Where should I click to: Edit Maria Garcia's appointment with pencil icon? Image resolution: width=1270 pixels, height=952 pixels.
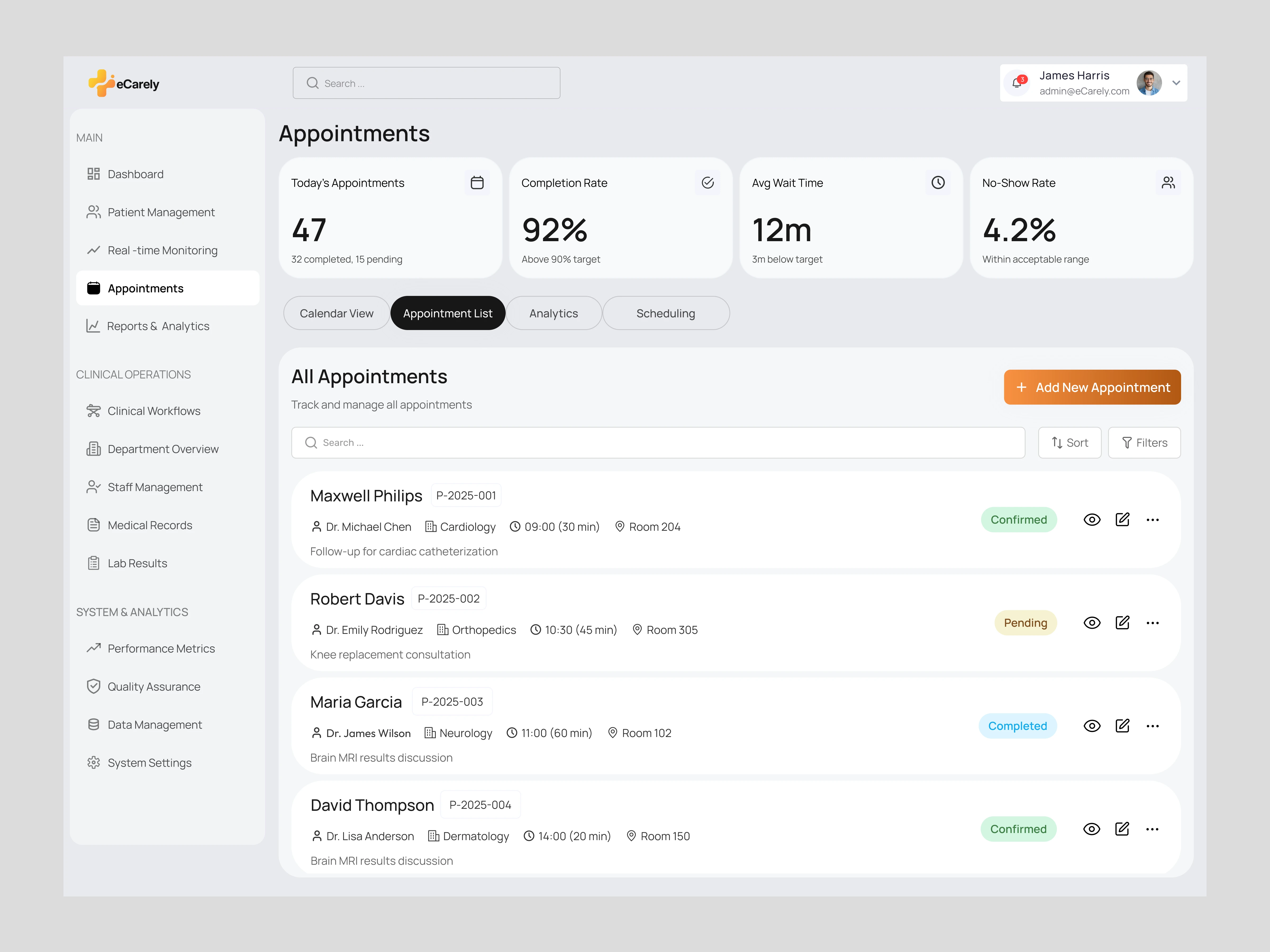point(1122,726)
